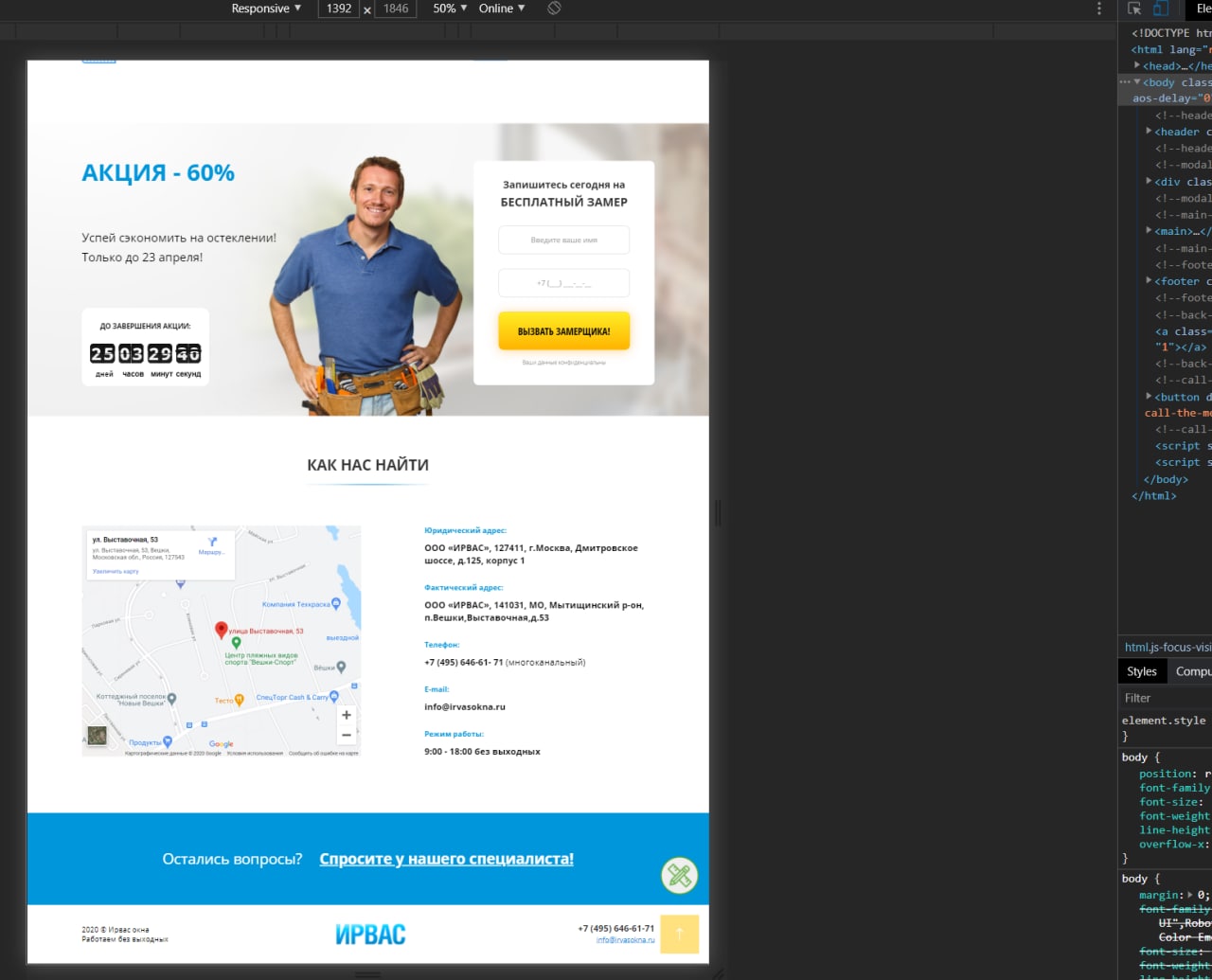Click the info@irvasokna.ru footer link
1212x980 pixels.
click(625, 940)
